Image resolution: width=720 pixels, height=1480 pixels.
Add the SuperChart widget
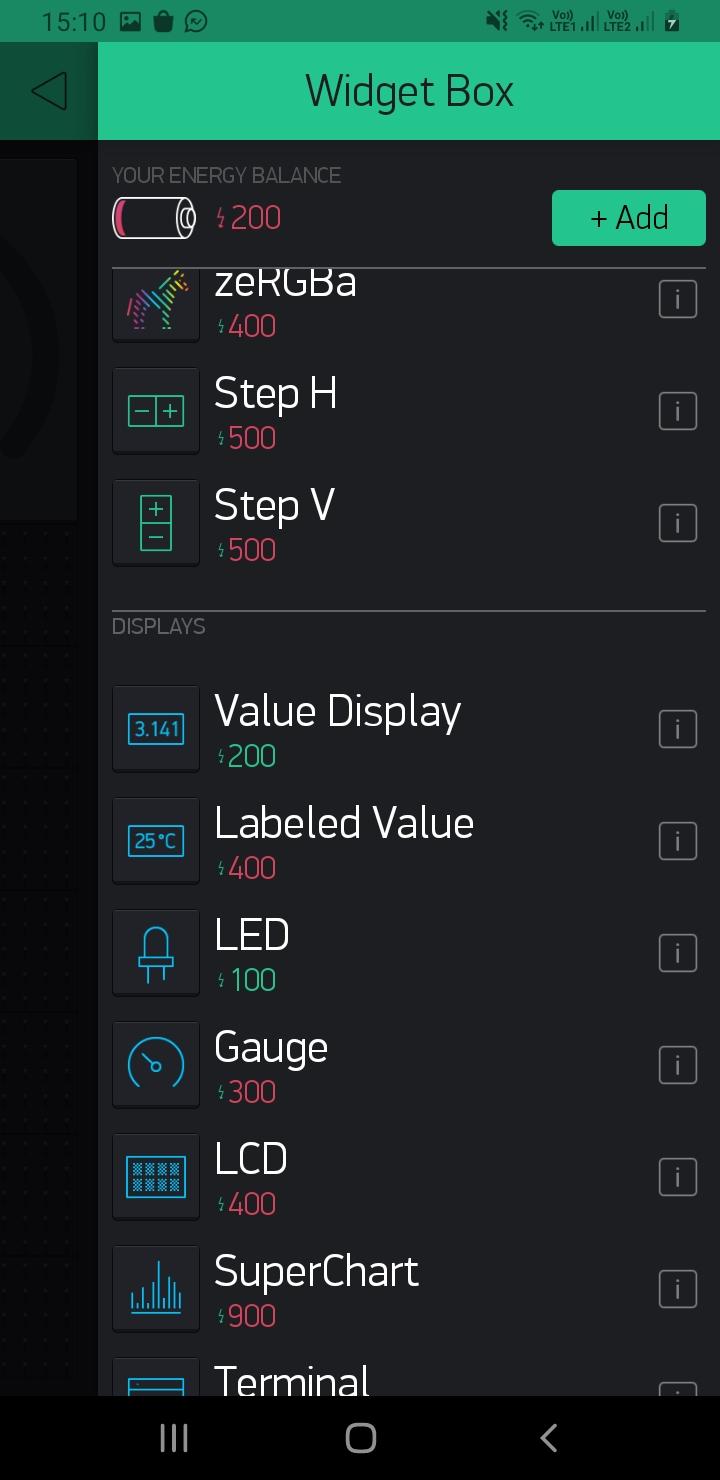[x=409, y=1290]
